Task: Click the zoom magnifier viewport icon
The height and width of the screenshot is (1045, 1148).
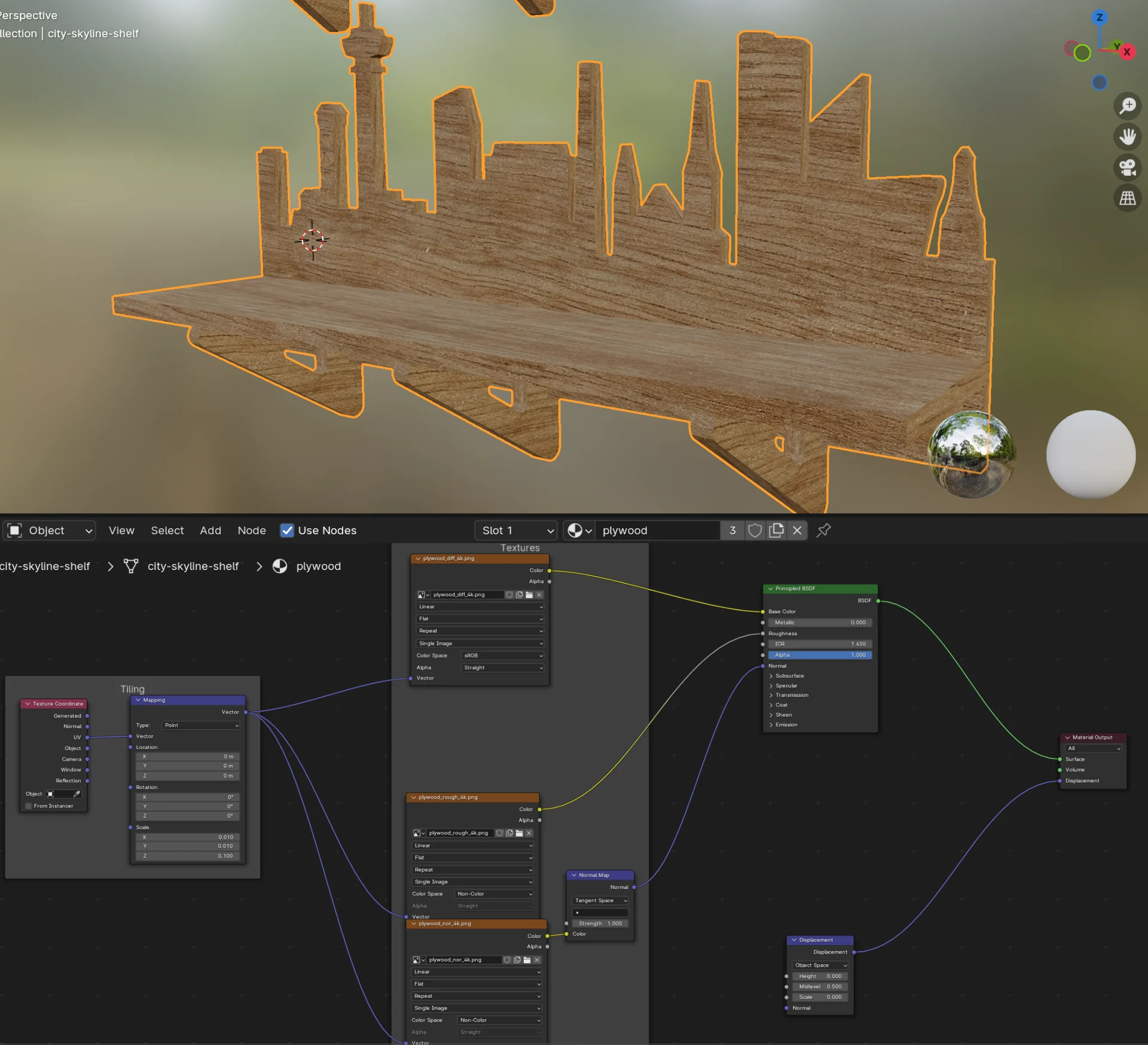Action: 1127,106
